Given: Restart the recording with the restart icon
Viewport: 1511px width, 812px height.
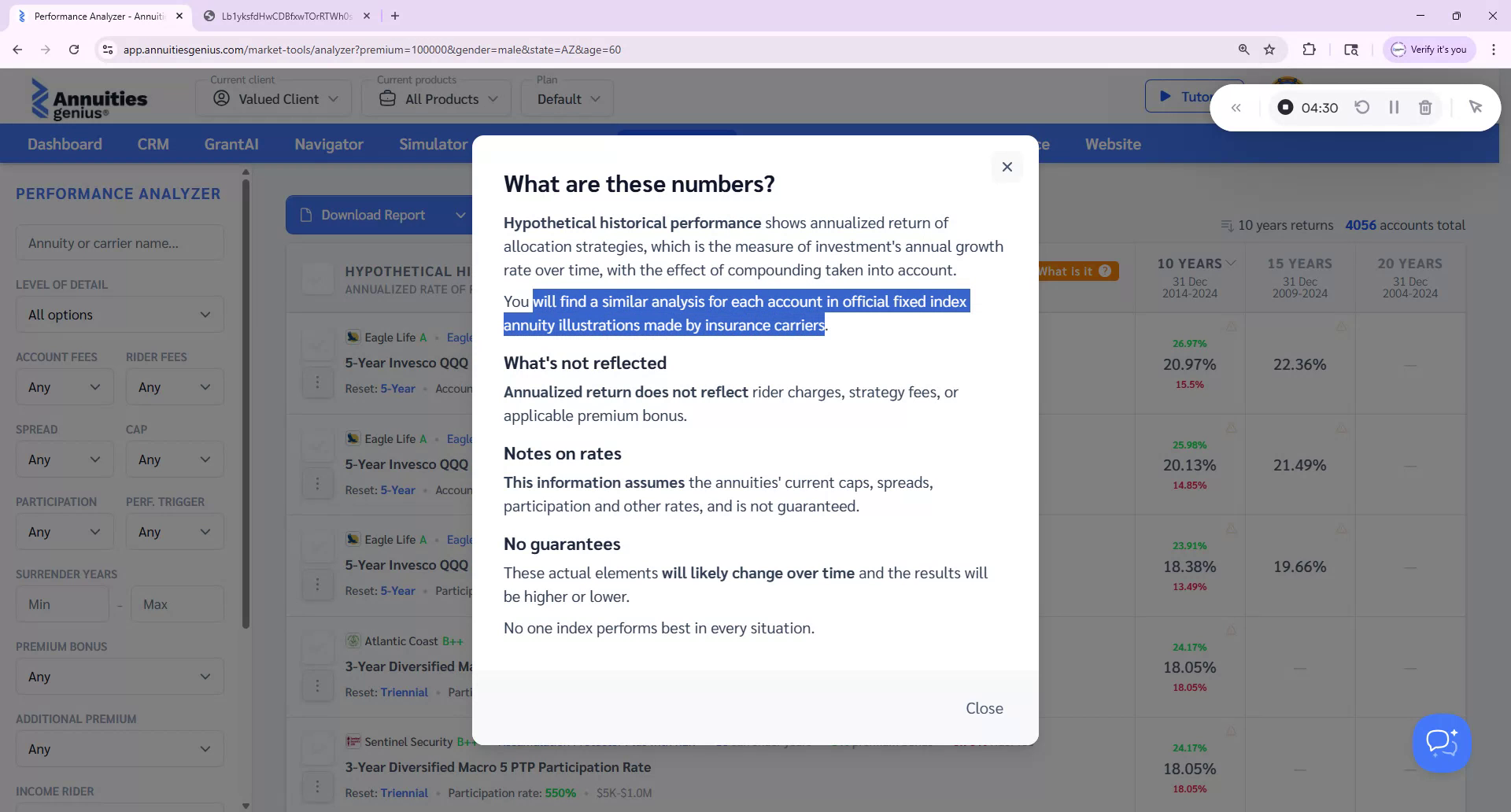Looking at the screenshot, I should (x=1363, y=107).
